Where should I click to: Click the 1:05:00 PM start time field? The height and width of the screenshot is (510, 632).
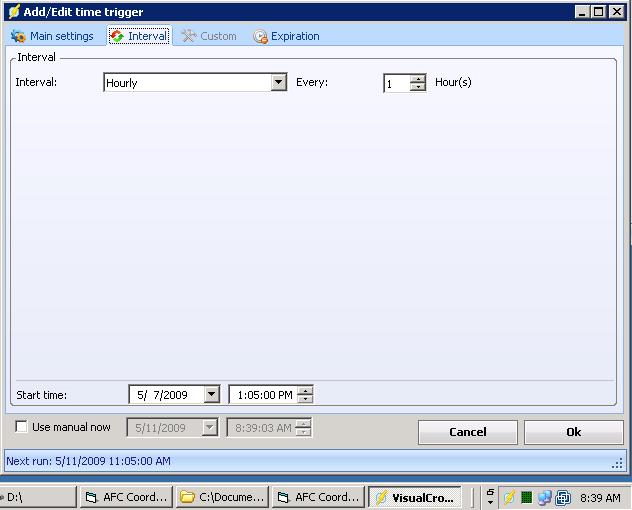pyautogui.click(x=264, y=395)
